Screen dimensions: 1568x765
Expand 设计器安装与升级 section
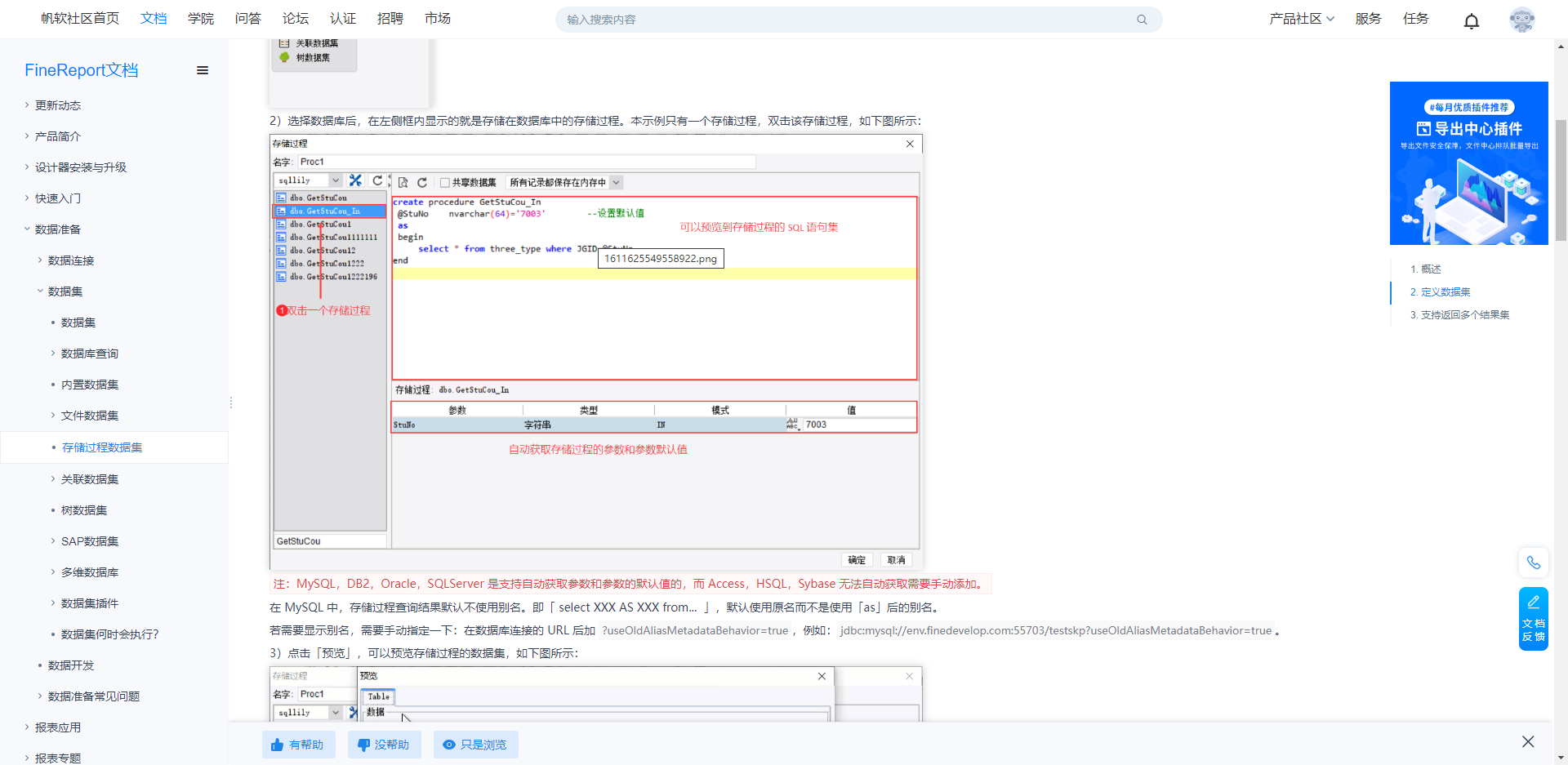(x=81, y=167)
